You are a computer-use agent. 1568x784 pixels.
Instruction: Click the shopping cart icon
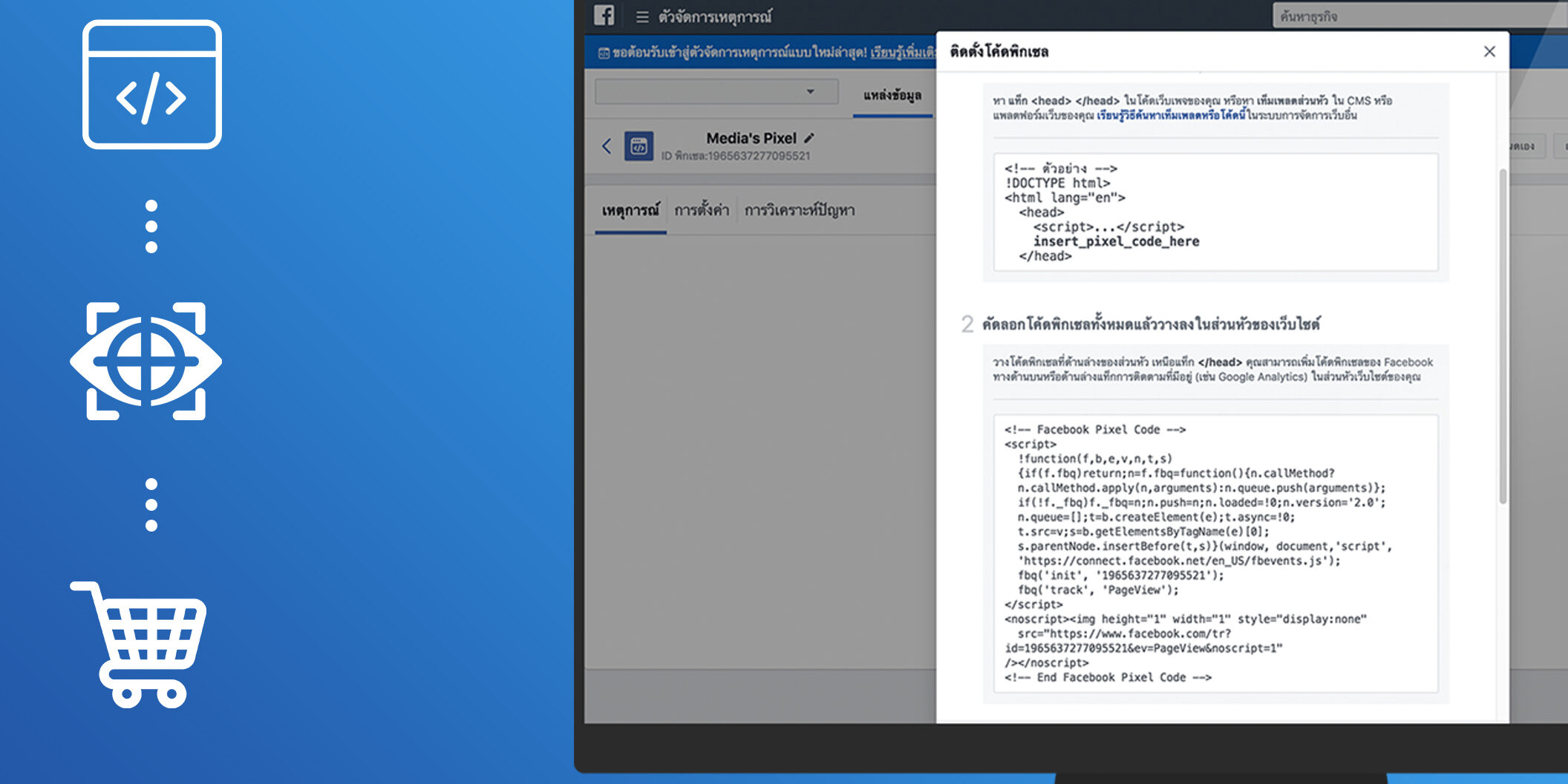[x=140, y=644]
